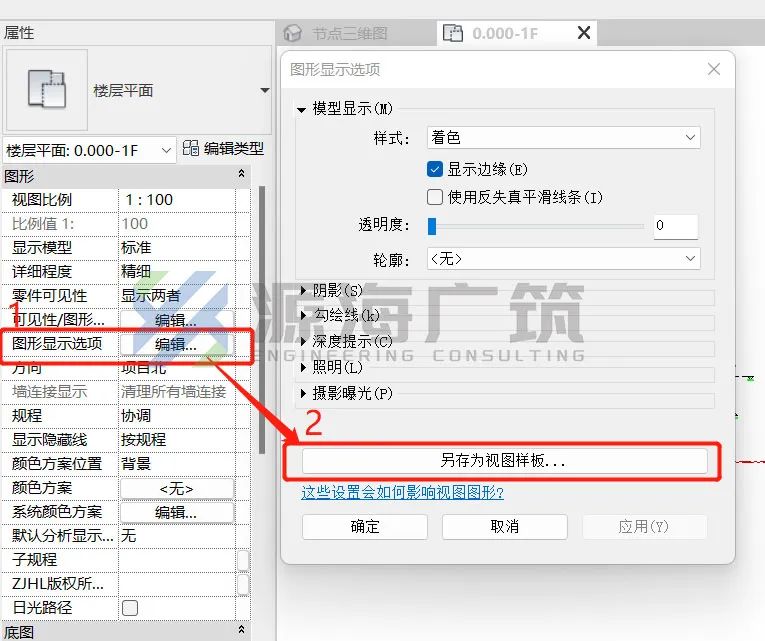Viewport: 765px width, 641px height.
Task: Click the 编辑类型 icon button
Action: pos(190,148)
